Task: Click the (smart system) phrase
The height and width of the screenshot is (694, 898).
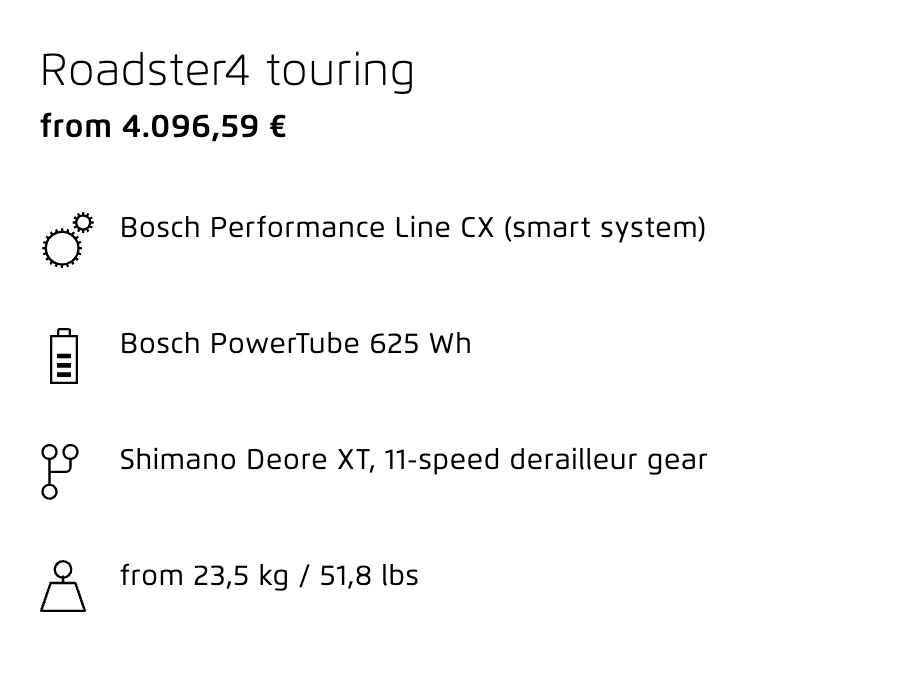Action: [x=605, y=228]
